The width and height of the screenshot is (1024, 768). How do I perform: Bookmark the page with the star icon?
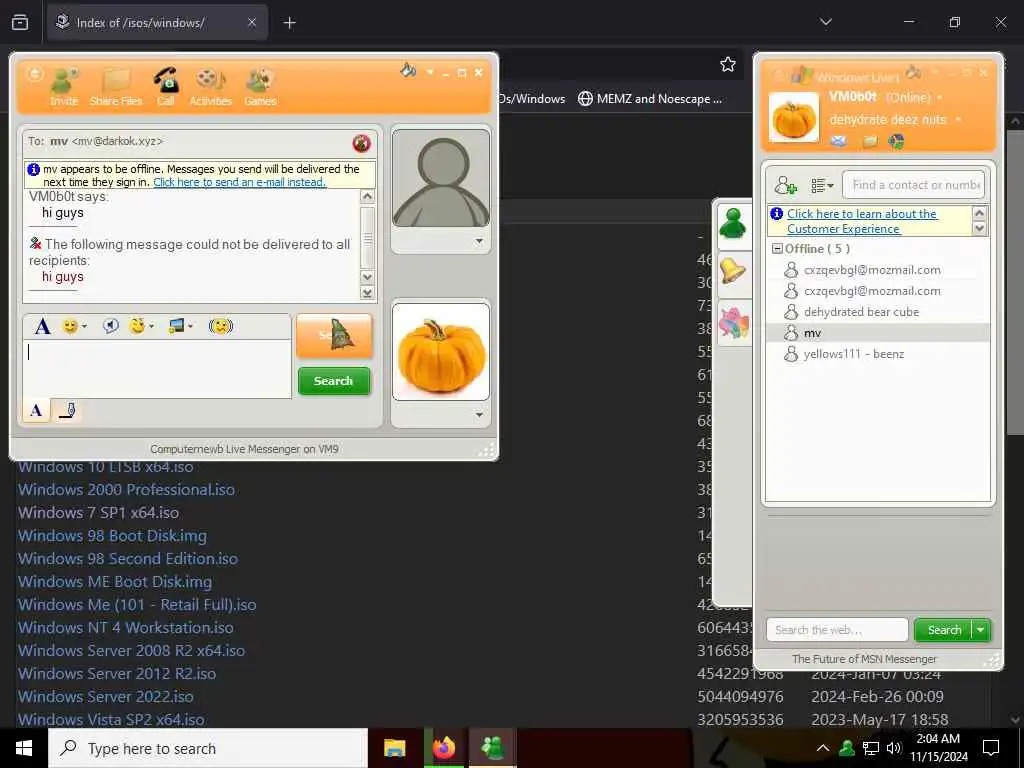728,64
